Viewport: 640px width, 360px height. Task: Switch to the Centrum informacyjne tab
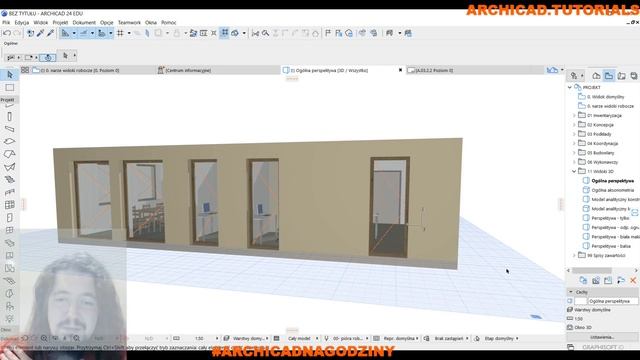click(218, 70)
